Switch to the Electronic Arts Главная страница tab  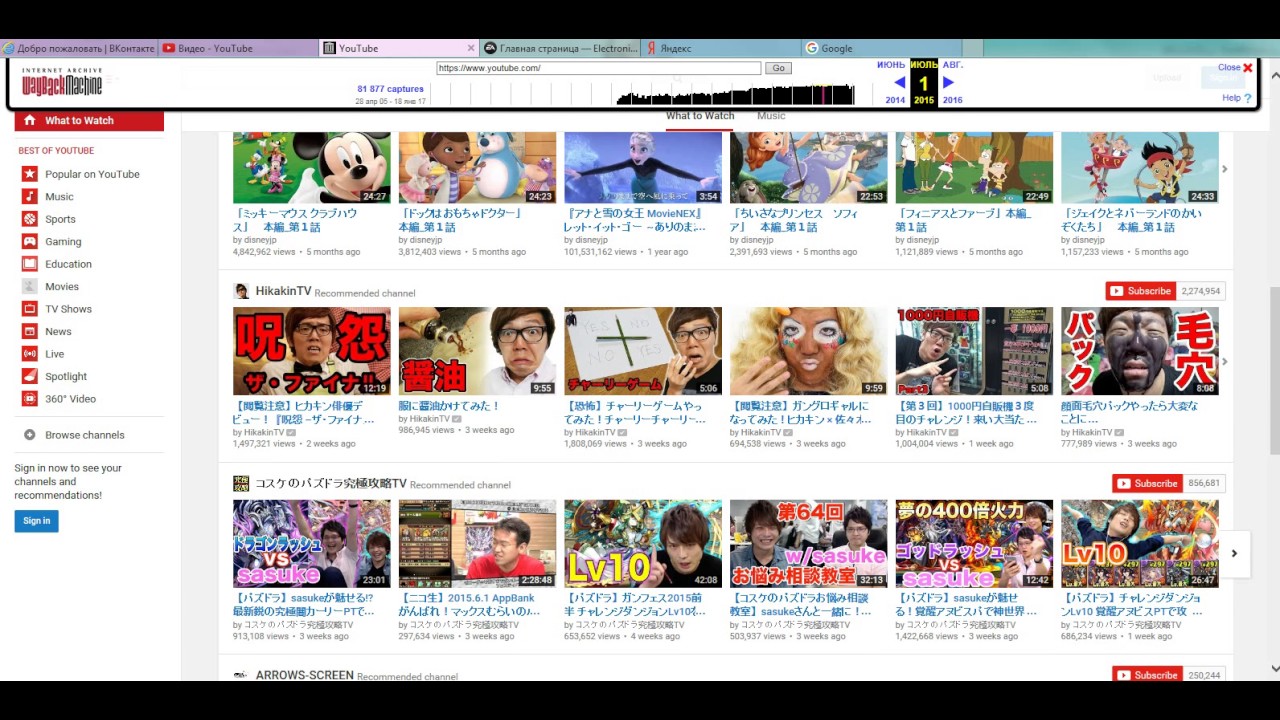click(x=559, y=48)
